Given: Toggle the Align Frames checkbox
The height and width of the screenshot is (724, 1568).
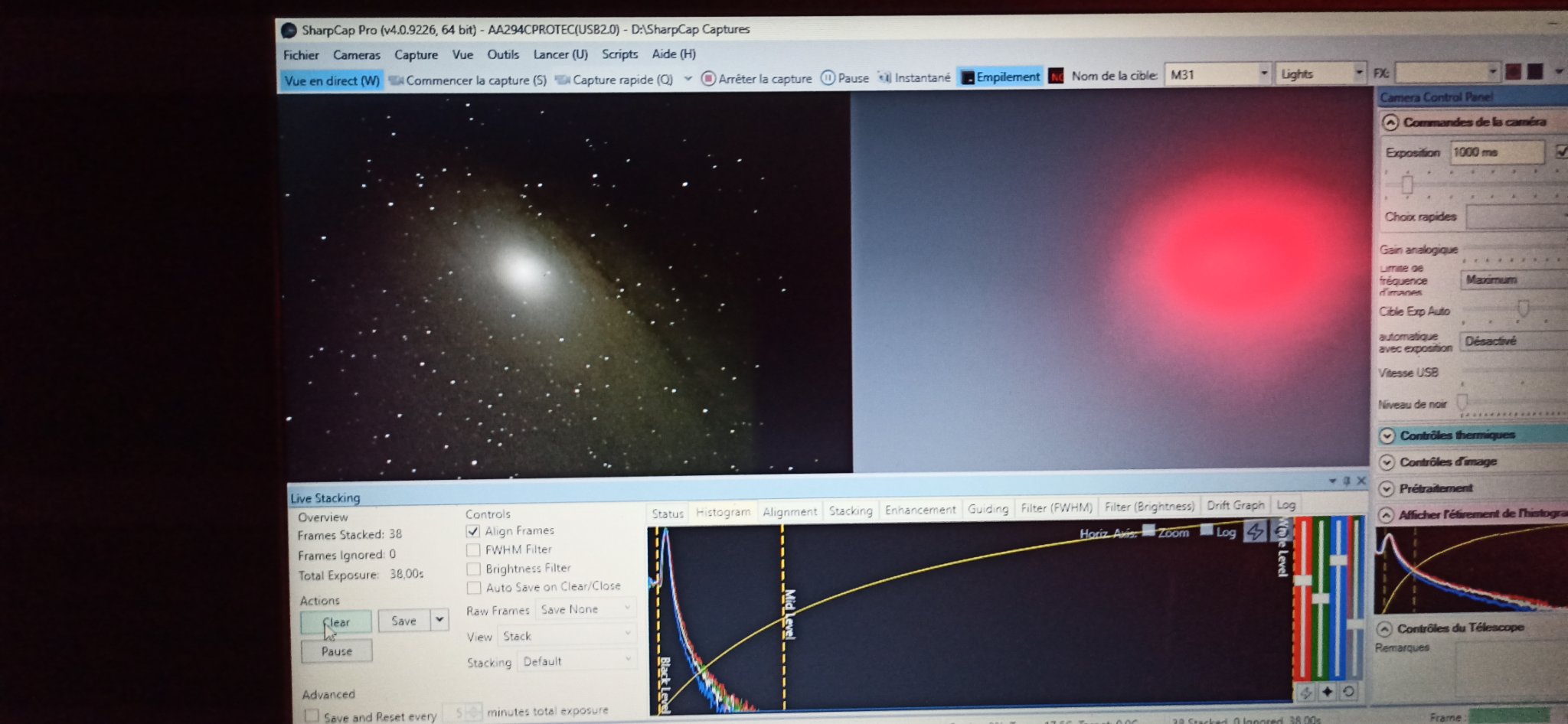Looking at the screenshot, I should [473, 530].
